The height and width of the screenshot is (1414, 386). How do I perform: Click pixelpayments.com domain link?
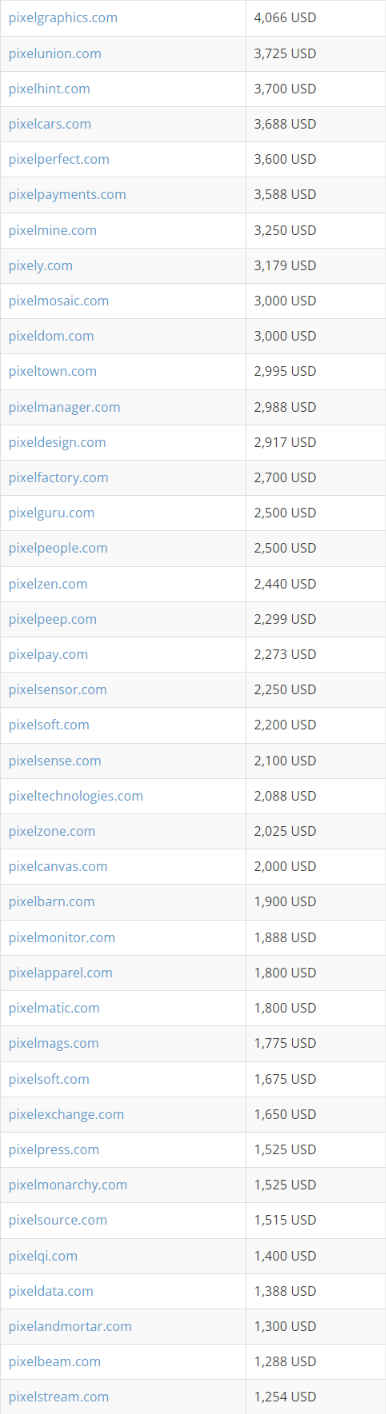coord(67,195)
